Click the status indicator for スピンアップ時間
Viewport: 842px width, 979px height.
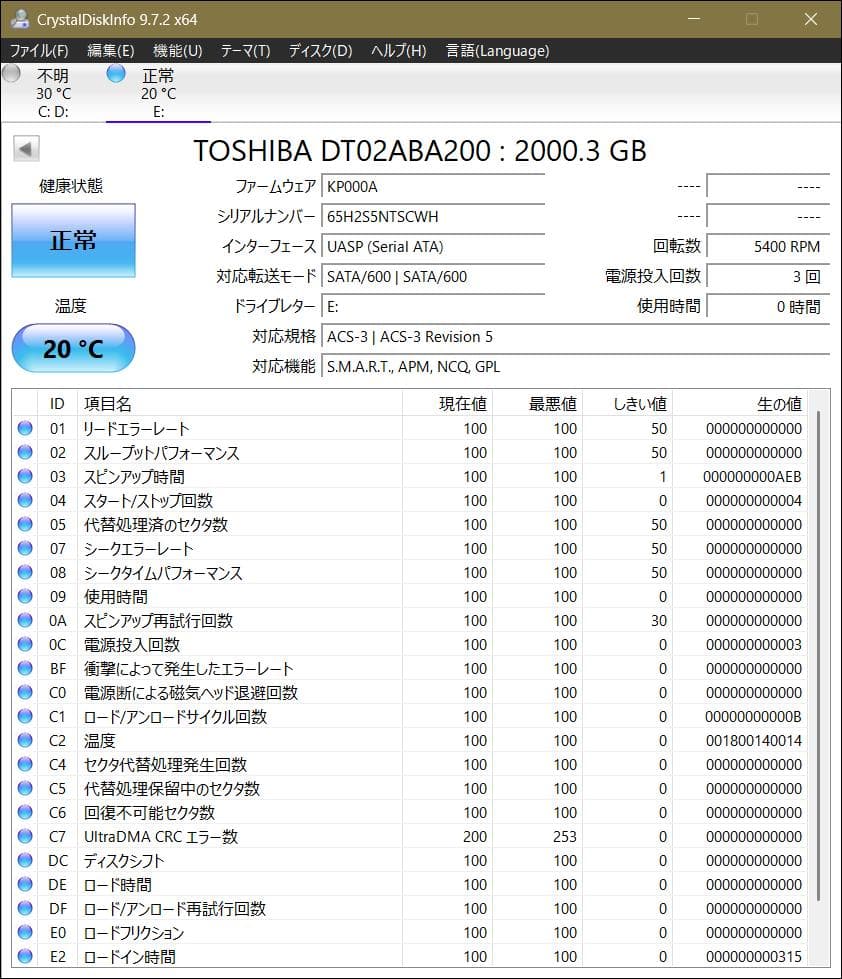click(x=26, y=476)
